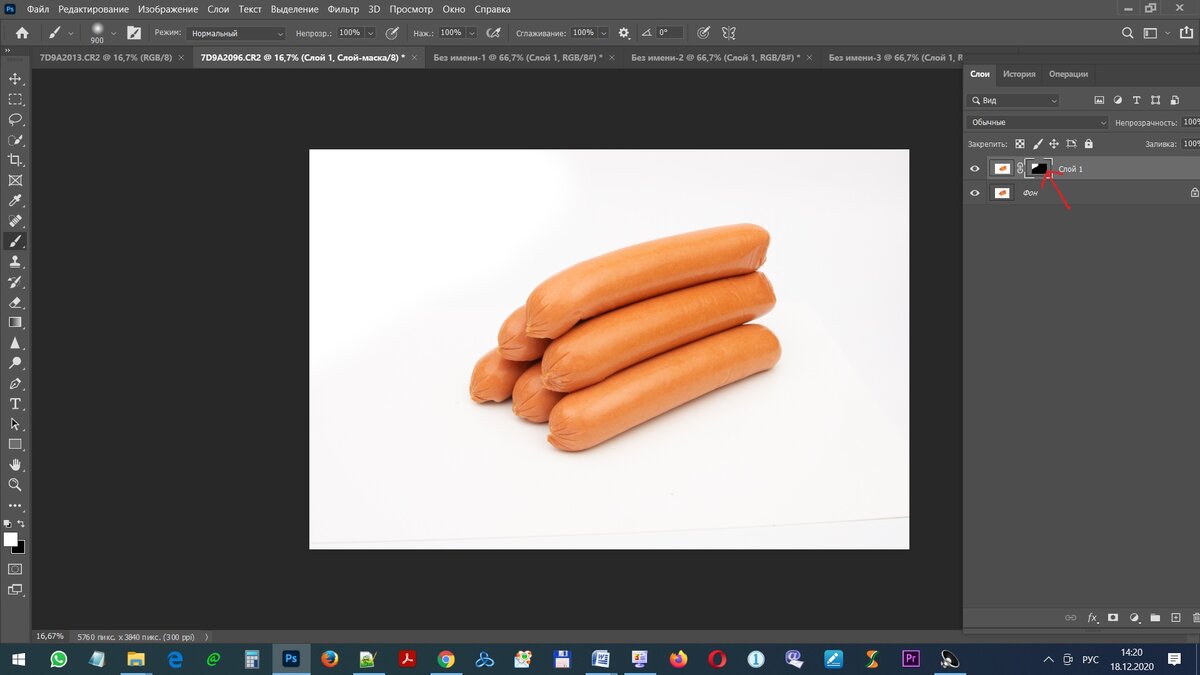This screenshot has width=1200, height=675.
Task: Open the Обычные layer blend mode dropdown
Action: point(1038,122)
